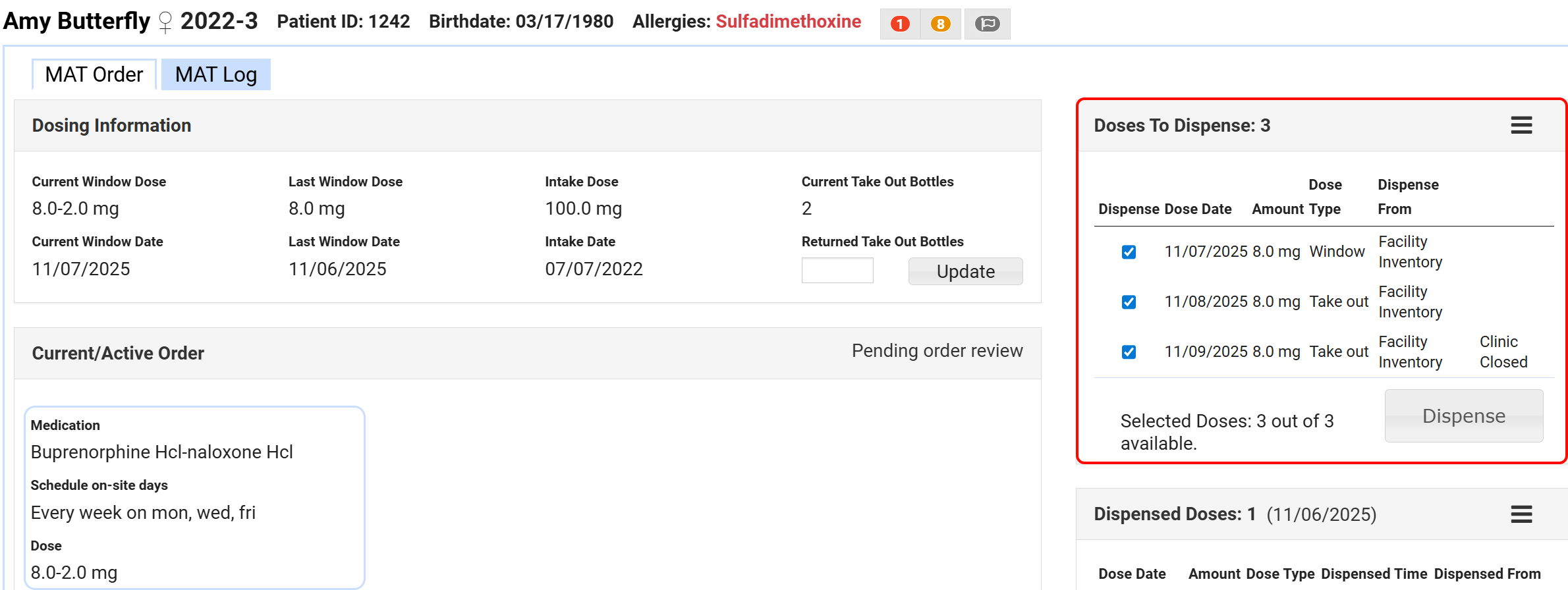Switch to the MAT Order tab
The height and width of the screenshot is (590, 1568).
tap(94, 74)
